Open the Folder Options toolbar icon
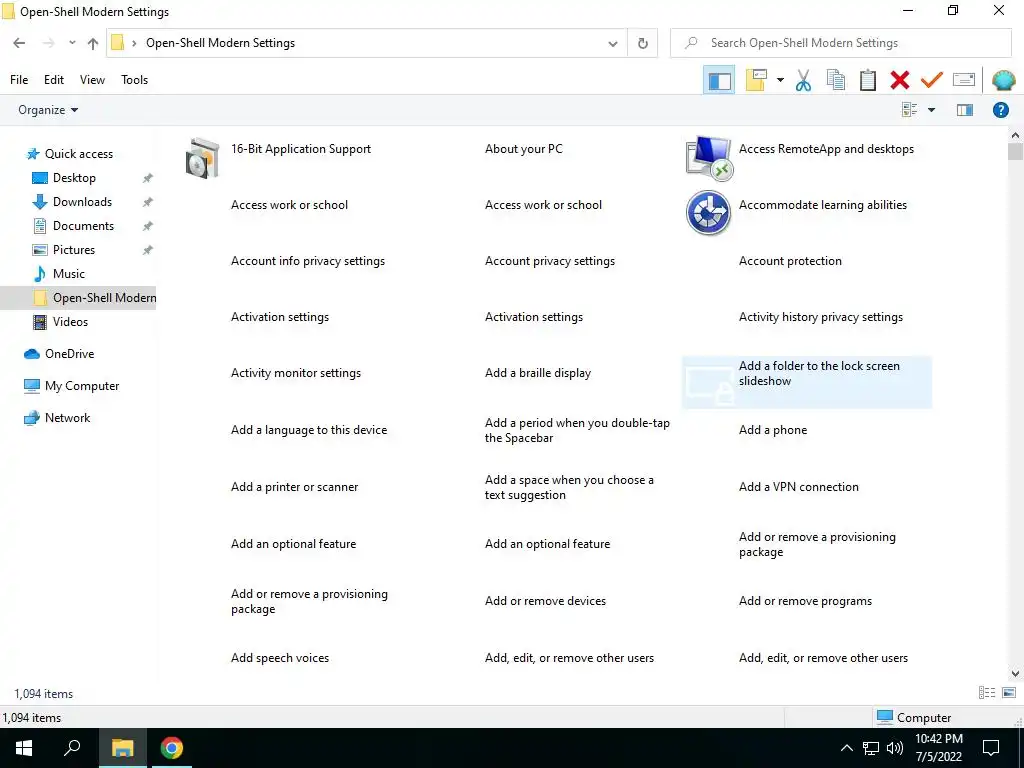 756,80
